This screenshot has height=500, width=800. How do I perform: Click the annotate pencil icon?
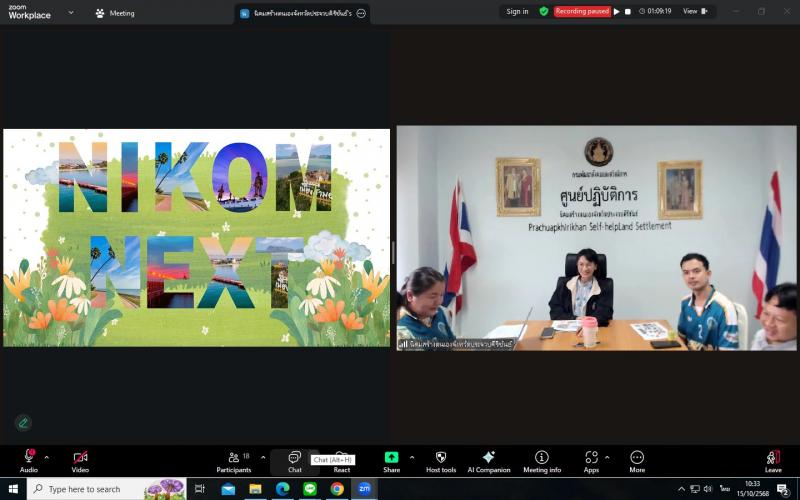pyautogui.click(x=23, y=423)
